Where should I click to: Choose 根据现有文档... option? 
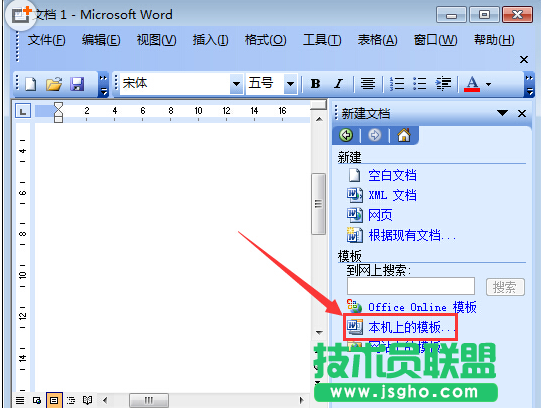(412, 235)
